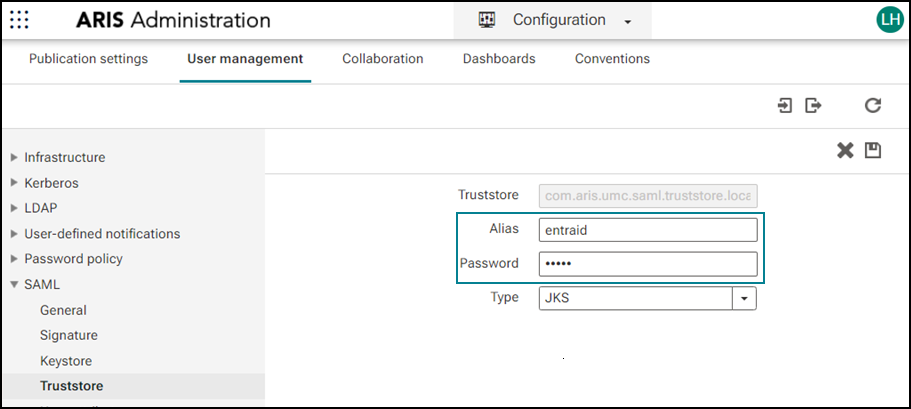The image size is (911, 409).
Task: Select General under SAML
Action: tap(63, 310)
